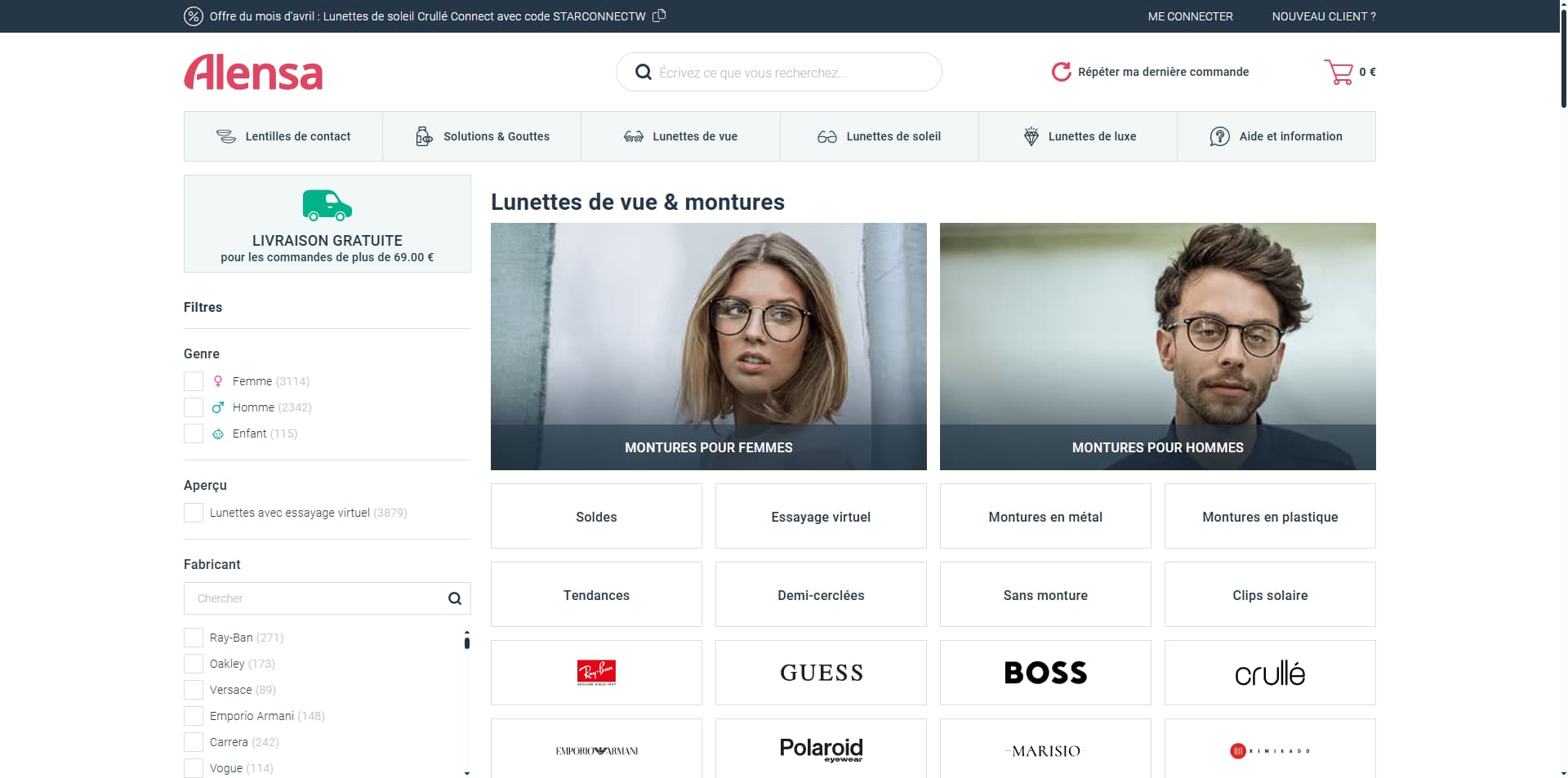Check the Femme gender filter
Viewport: 1568px width, 778px height.
pos(194,381)
